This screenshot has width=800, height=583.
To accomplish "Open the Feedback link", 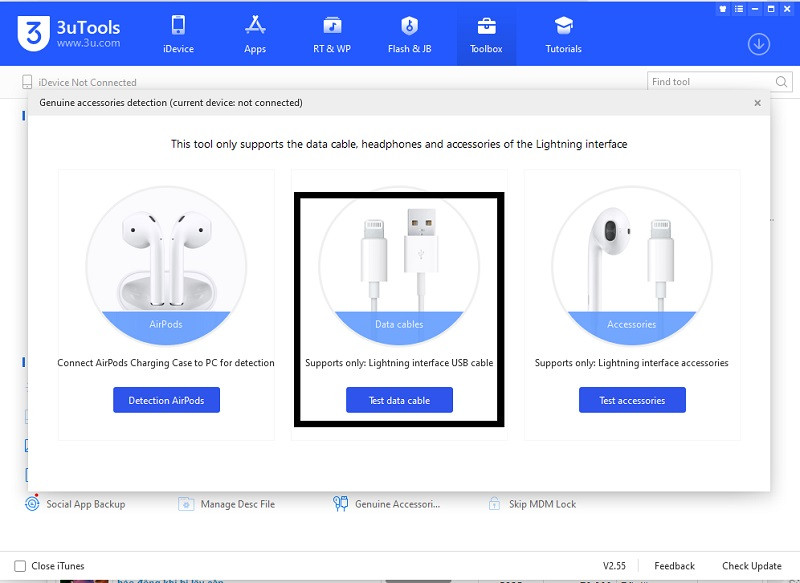I will [674, 566].
